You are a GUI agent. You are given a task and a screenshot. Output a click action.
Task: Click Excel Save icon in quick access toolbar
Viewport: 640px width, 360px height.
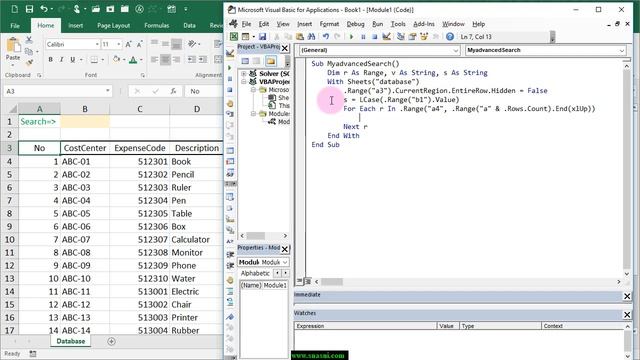(29, 9)
